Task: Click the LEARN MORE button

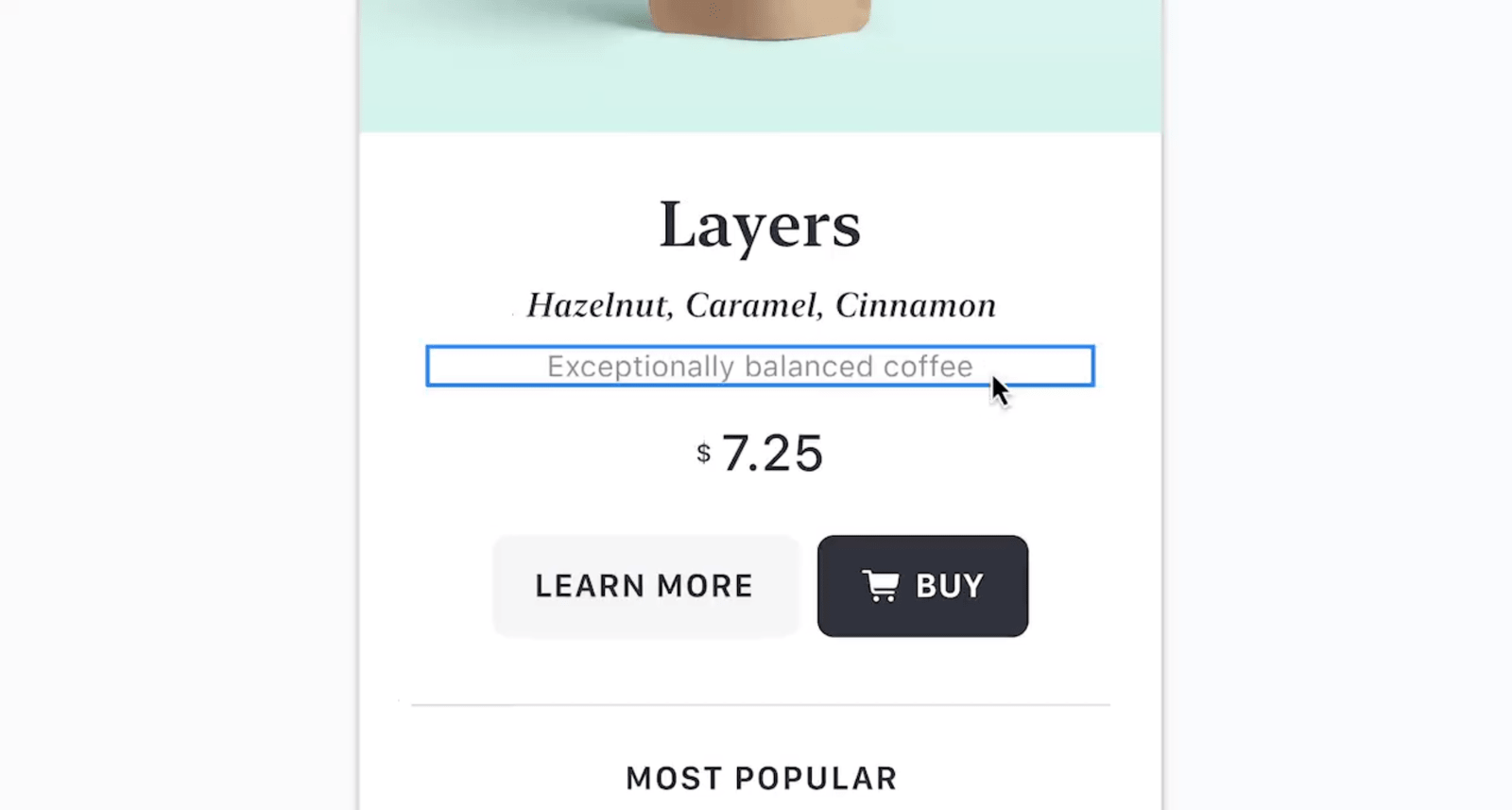Action: point(645,586)
